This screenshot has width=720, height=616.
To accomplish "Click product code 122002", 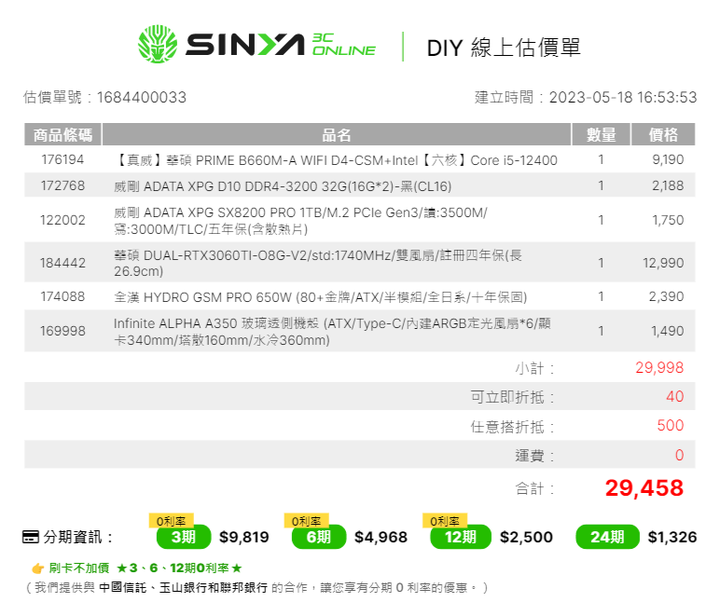I will [x=63, y=220].
